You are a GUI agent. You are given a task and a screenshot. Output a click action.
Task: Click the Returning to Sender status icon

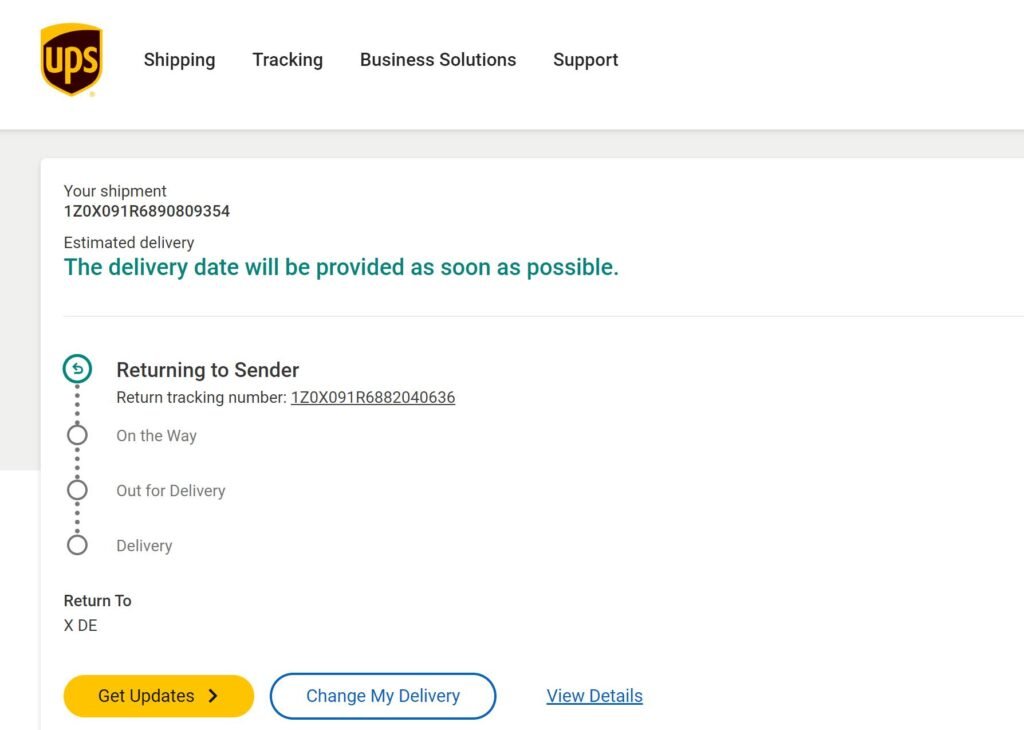(77, 370)
